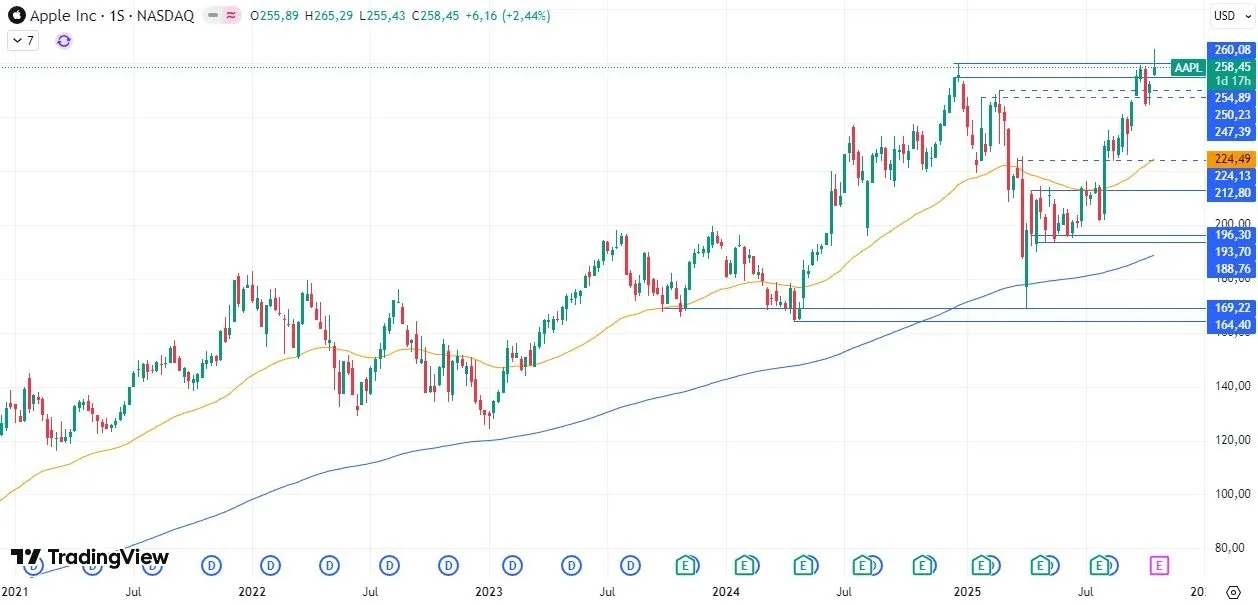
Task: Click the green AAPL label on the price line
Action: (x=1188, y=68)
